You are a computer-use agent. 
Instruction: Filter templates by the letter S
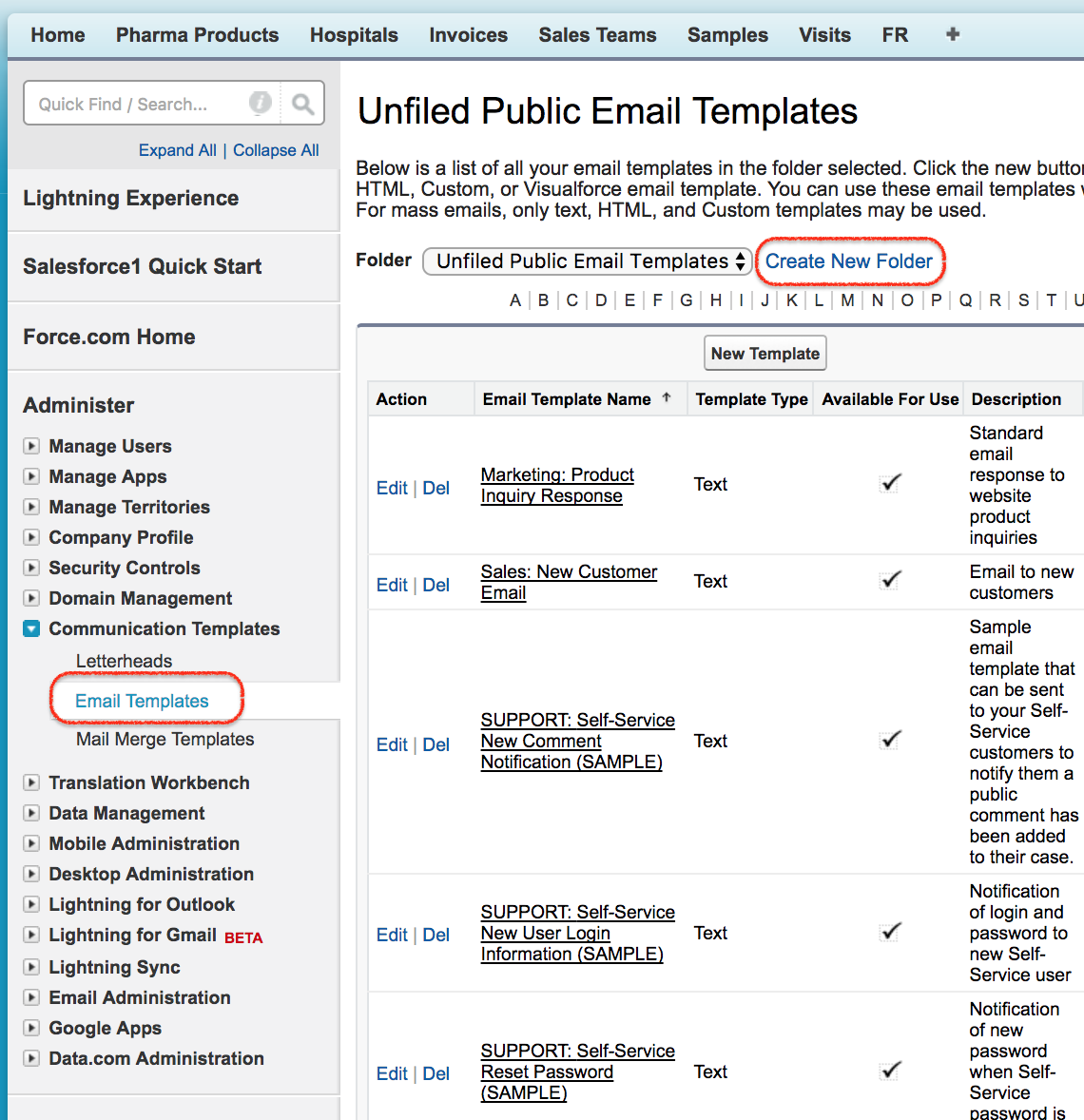pyautogui.click(x=1024, y=300)
